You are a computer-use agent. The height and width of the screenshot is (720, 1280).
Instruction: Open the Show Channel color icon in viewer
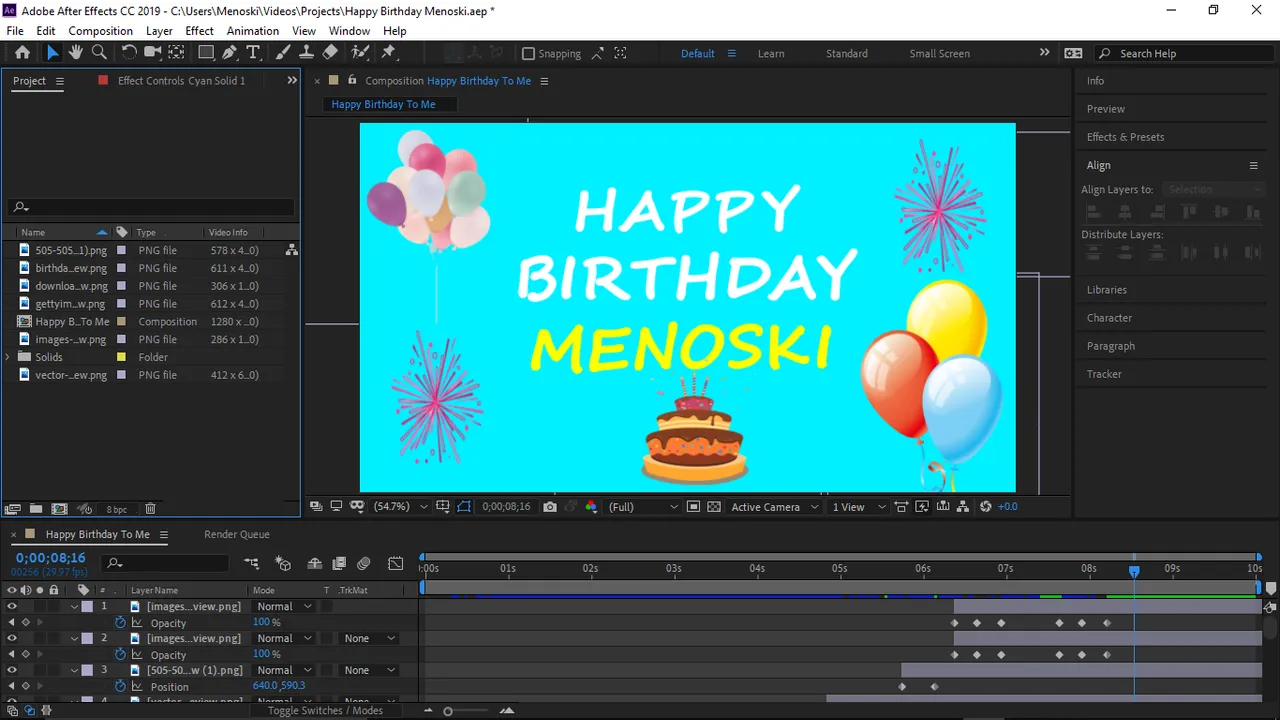[x=591, y=507]
